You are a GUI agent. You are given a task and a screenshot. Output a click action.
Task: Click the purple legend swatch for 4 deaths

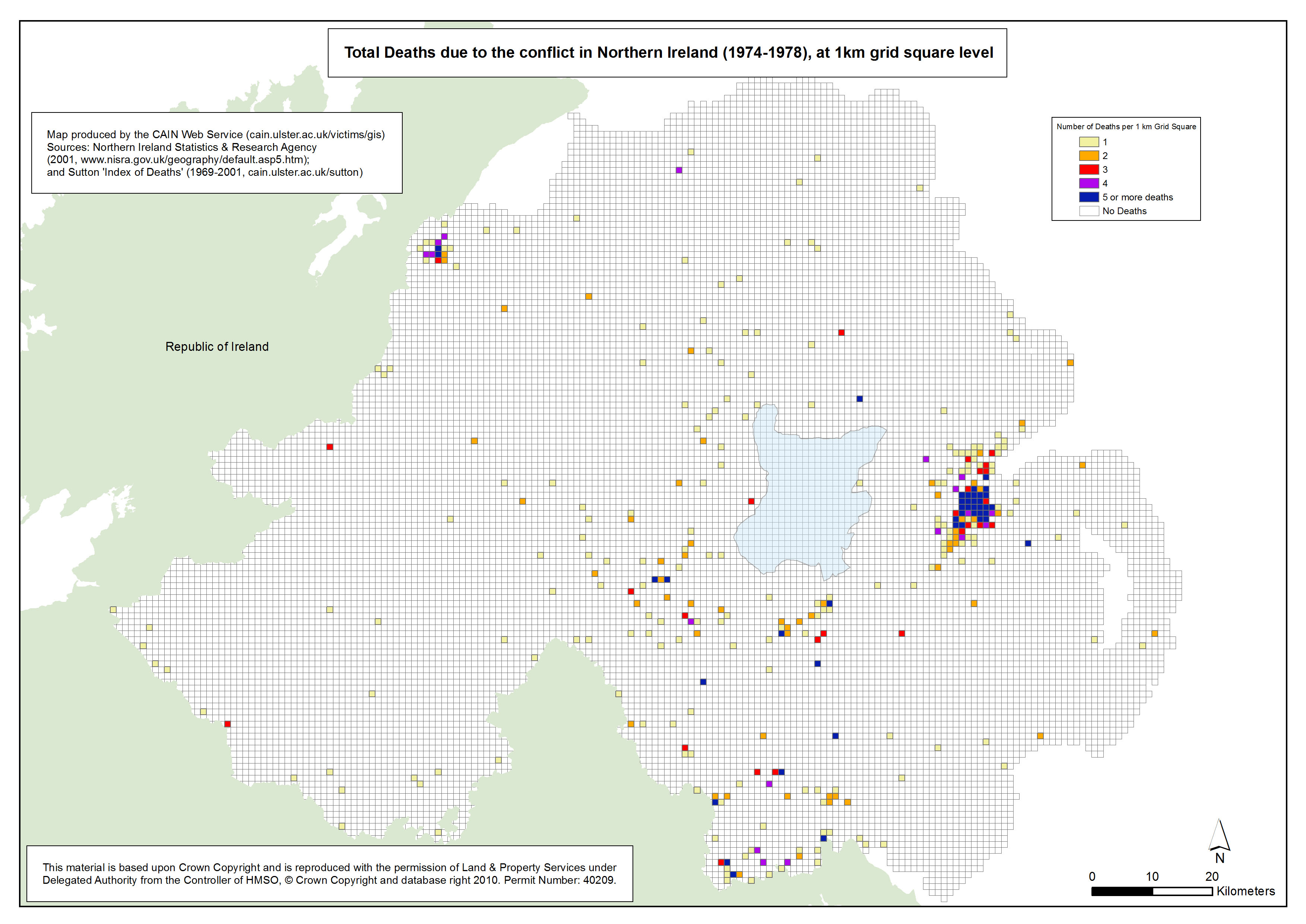(1088, 183)
